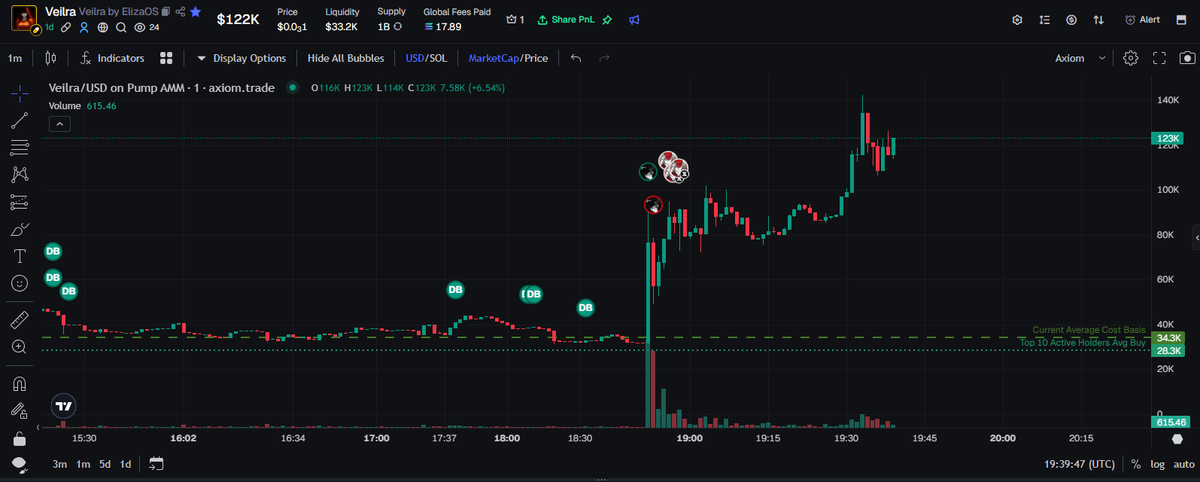
Task: Open the Indicators dialog
Action: click(x=112, y=58)
